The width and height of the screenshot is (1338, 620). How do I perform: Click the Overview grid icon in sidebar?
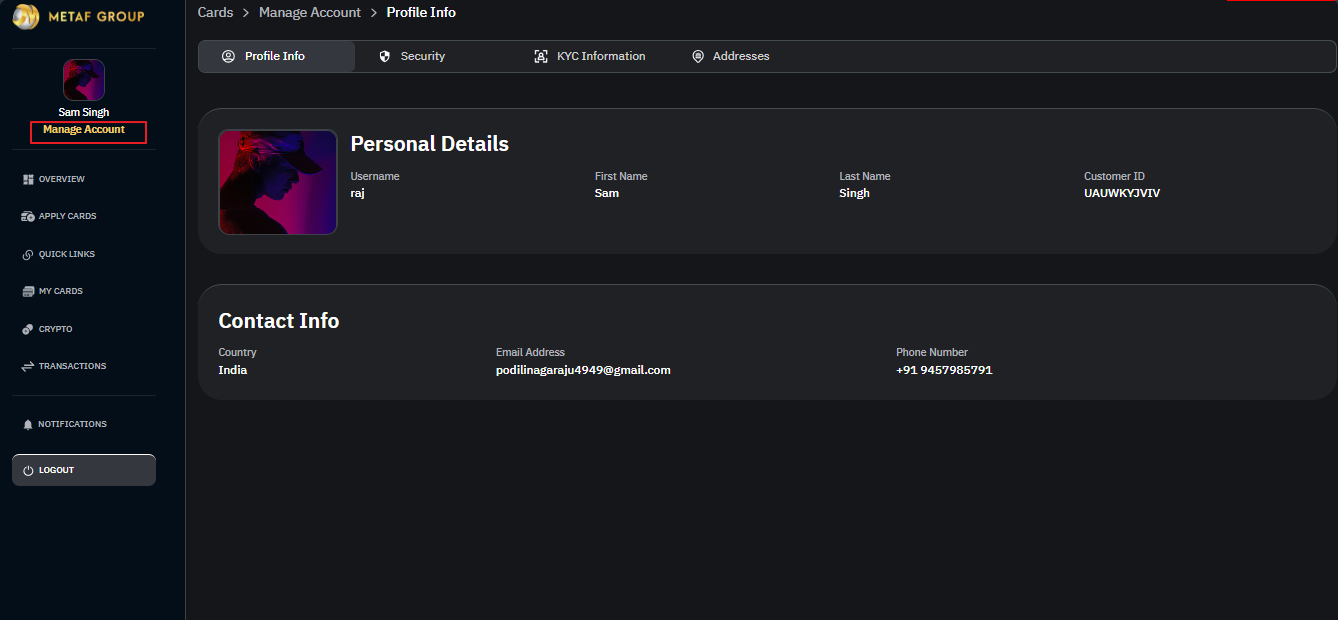click(x=28, y=179)
